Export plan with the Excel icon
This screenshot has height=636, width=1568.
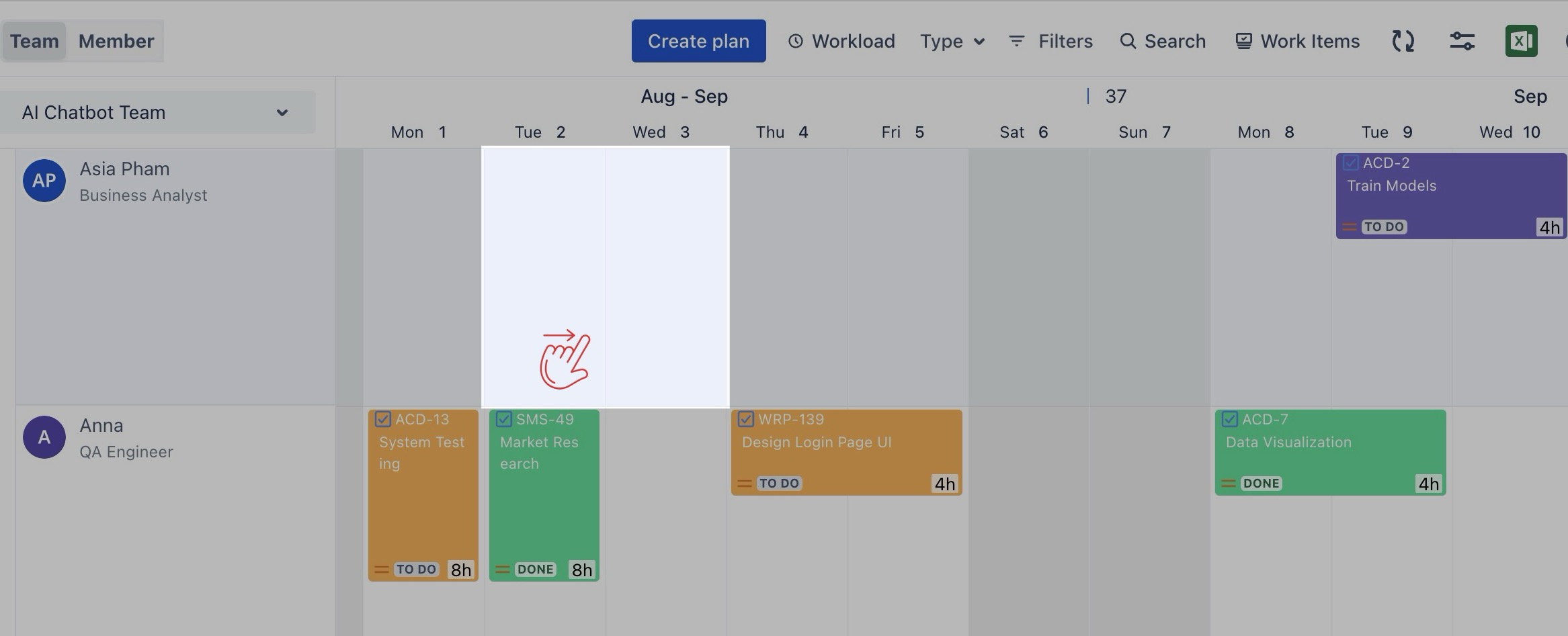(x=1521, y=41)
